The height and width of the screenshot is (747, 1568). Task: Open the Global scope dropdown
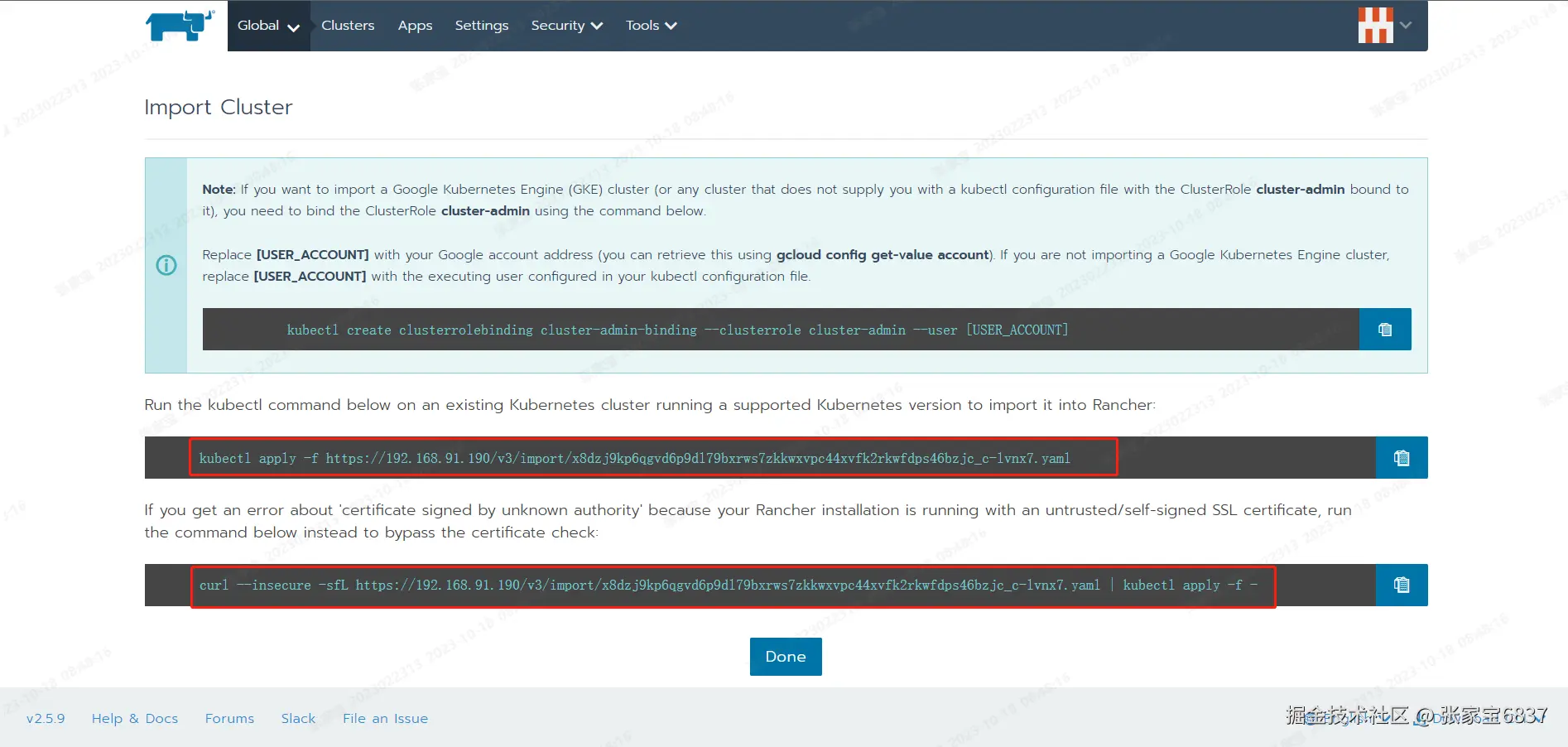pos(268,26)
